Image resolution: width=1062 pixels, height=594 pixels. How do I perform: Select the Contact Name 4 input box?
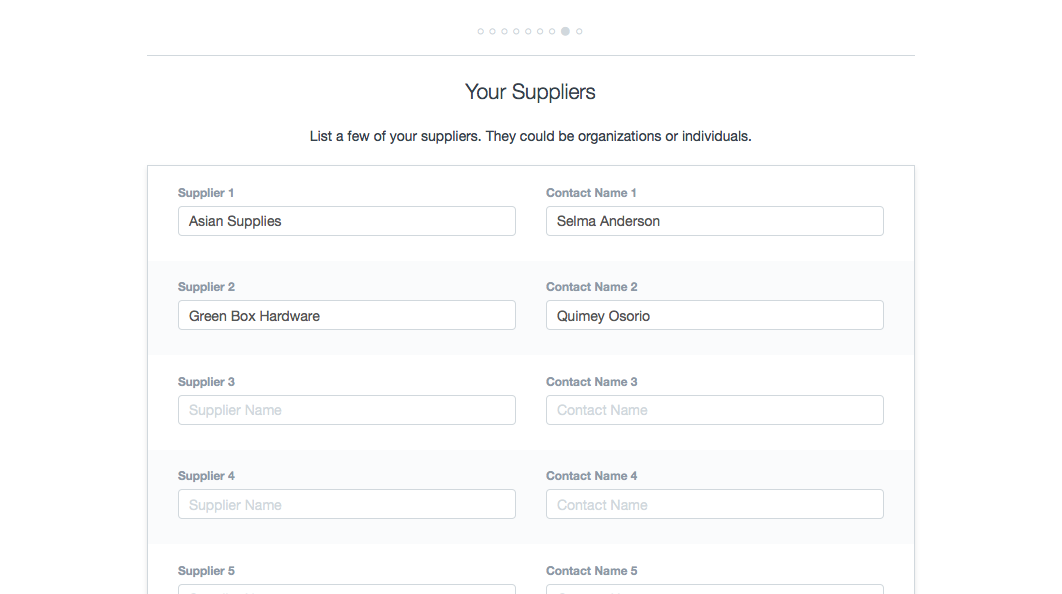(714, 505)
